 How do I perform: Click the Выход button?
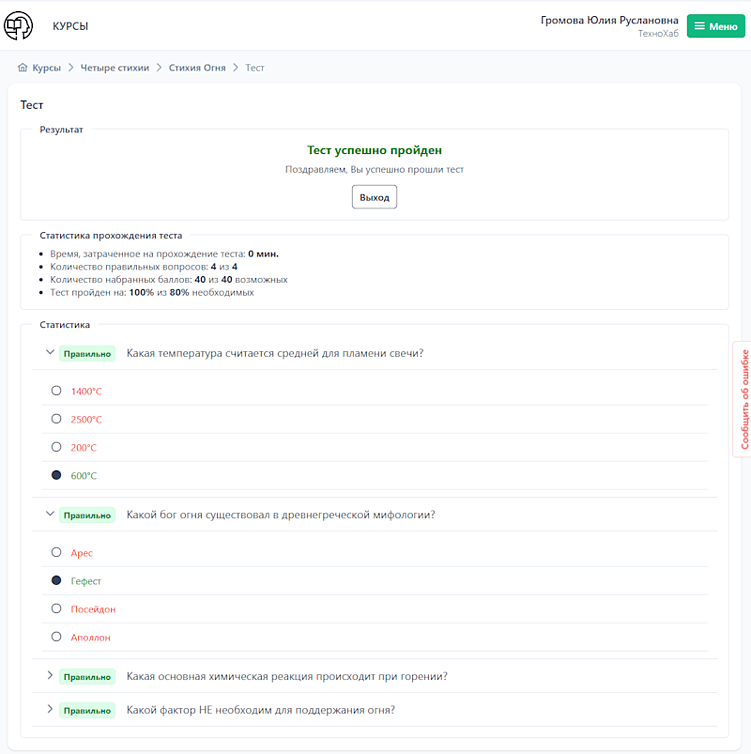374,197
